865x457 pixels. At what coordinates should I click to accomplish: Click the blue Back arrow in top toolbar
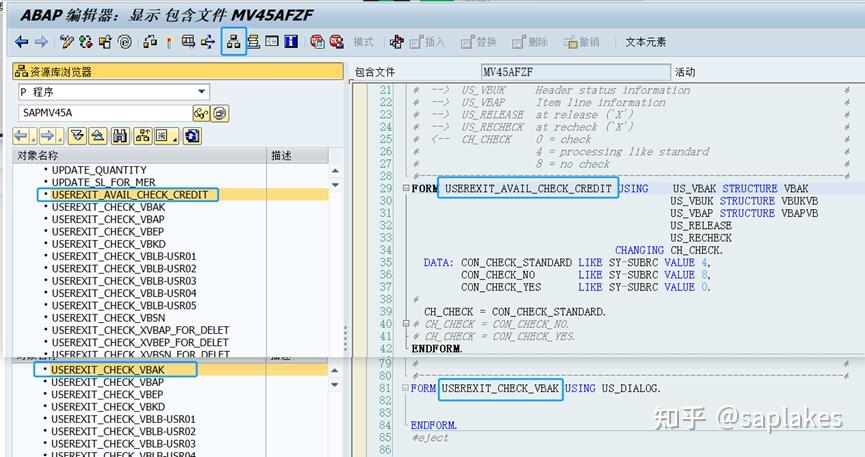(22, 42)
